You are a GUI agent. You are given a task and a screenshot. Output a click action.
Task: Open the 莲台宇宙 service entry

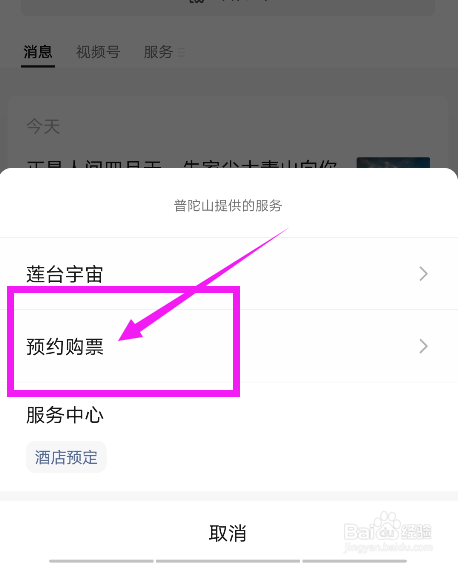click(229, 274)
